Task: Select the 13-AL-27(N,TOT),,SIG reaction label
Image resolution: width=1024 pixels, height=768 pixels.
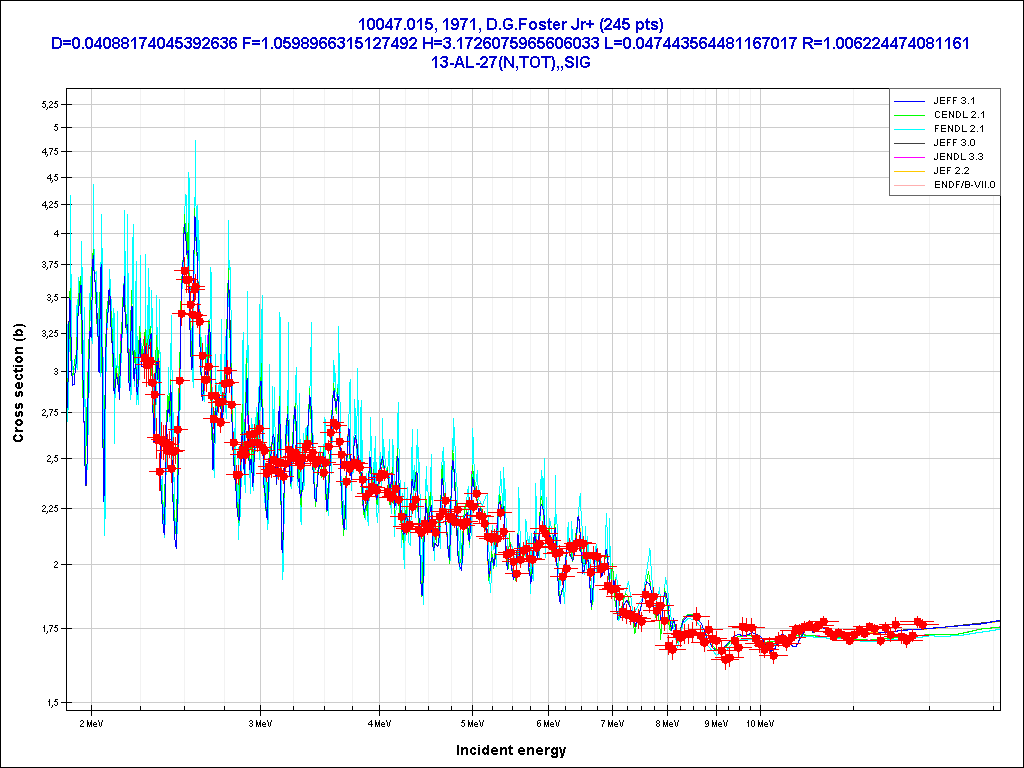Action: [511, 62]
